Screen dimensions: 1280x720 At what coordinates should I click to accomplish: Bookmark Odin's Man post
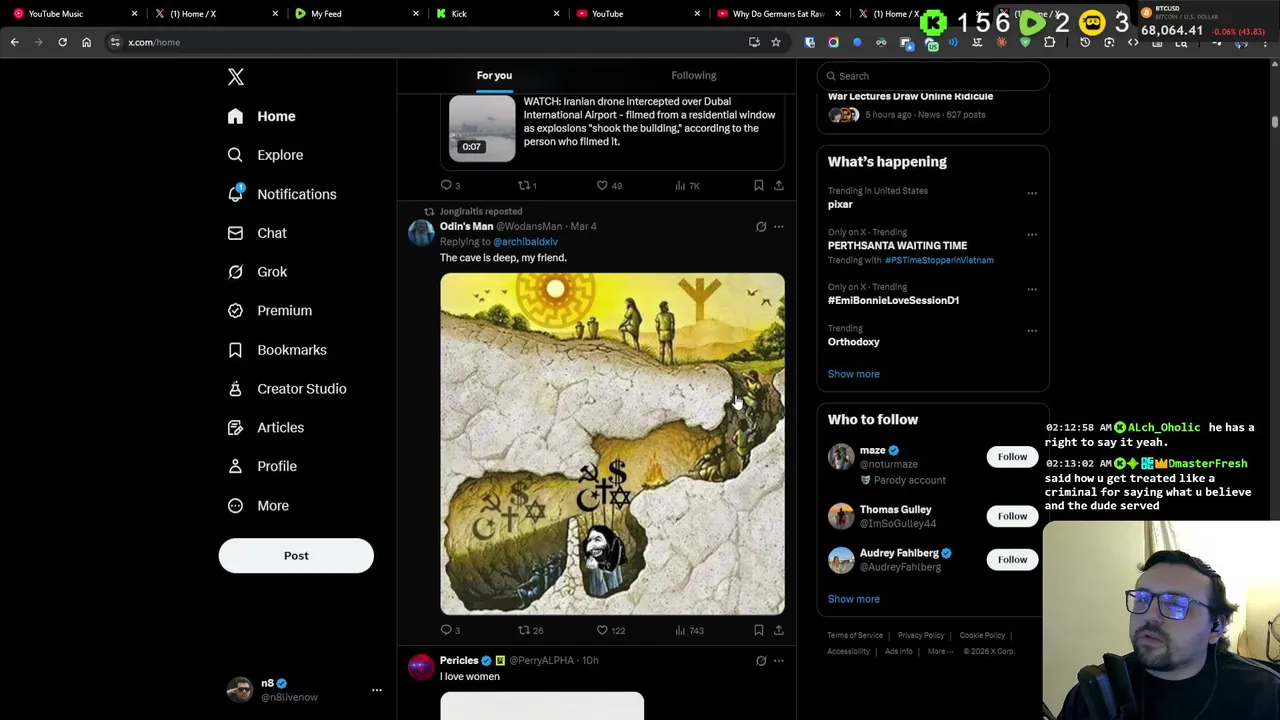(758, 630)
